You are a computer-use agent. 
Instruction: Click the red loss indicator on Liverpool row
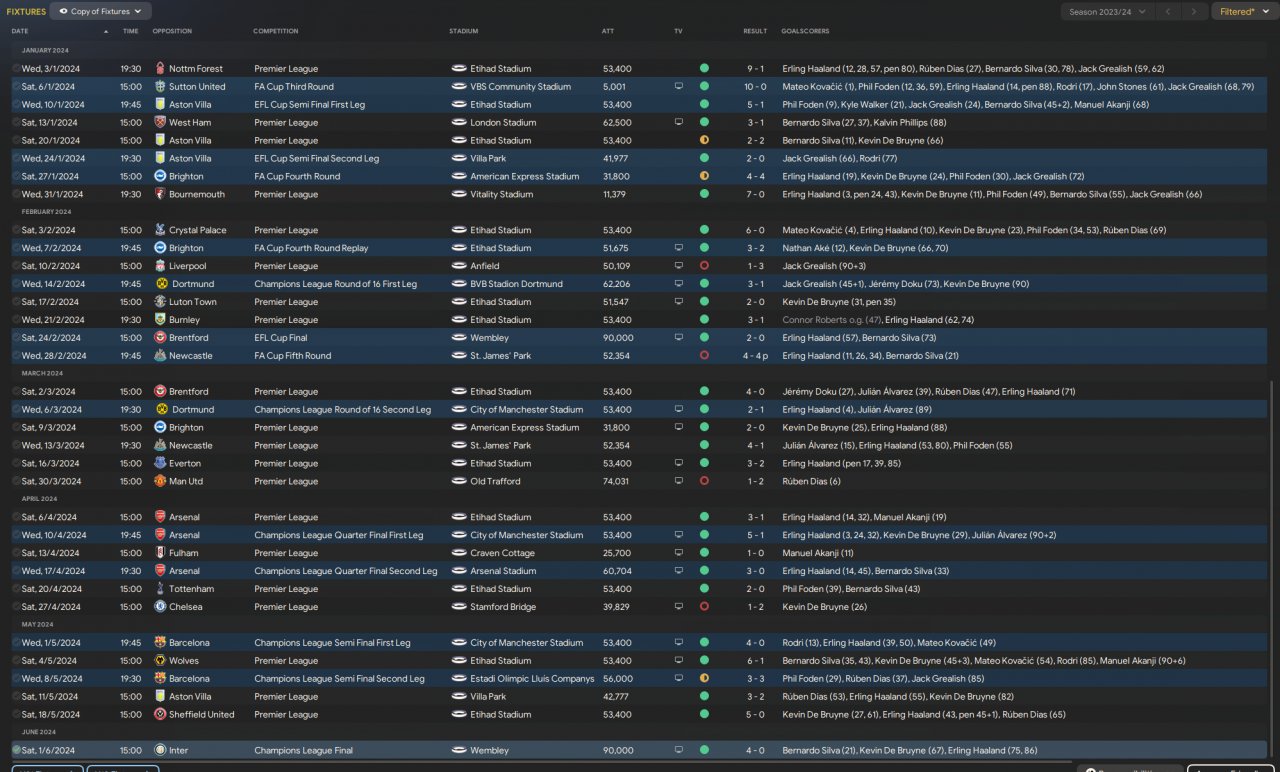(x=704, y=267)
